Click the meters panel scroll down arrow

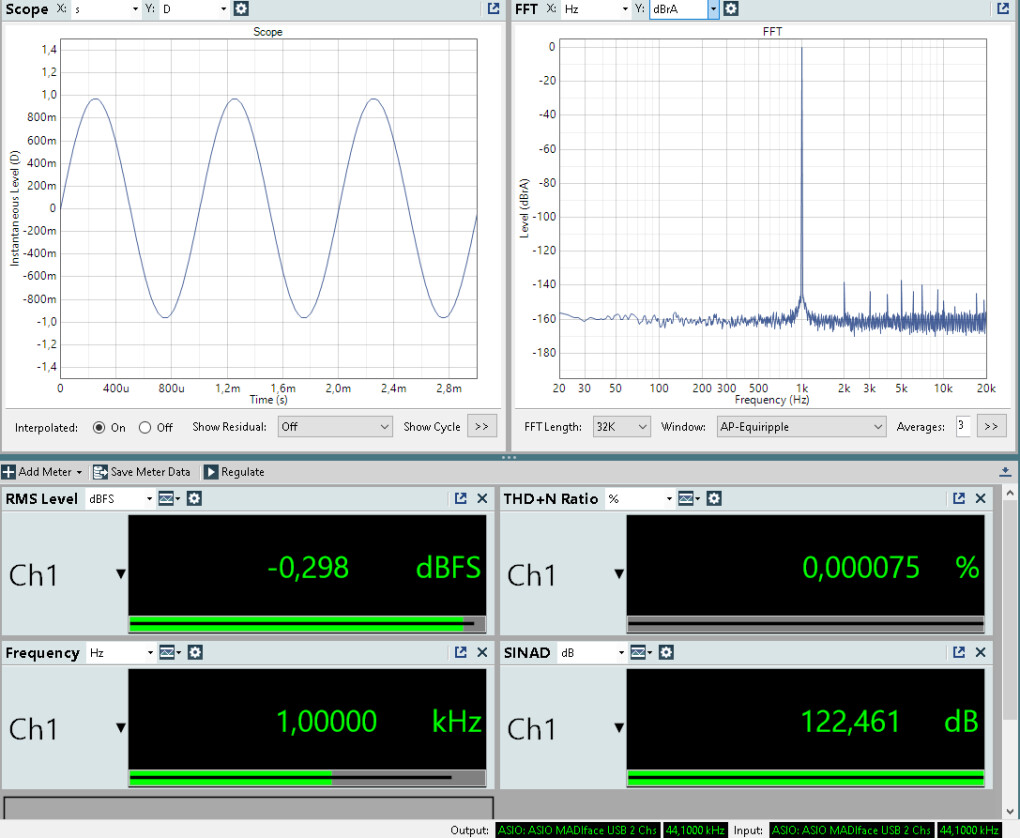point(1010,811)
